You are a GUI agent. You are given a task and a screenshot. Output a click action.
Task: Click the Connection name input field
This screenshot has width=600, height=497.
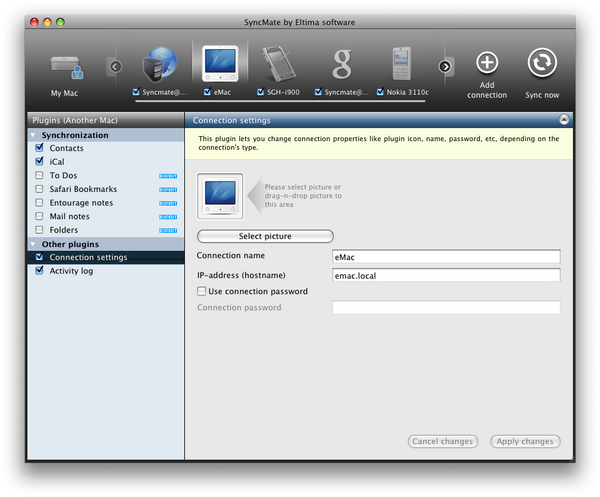tap(446, 257)
